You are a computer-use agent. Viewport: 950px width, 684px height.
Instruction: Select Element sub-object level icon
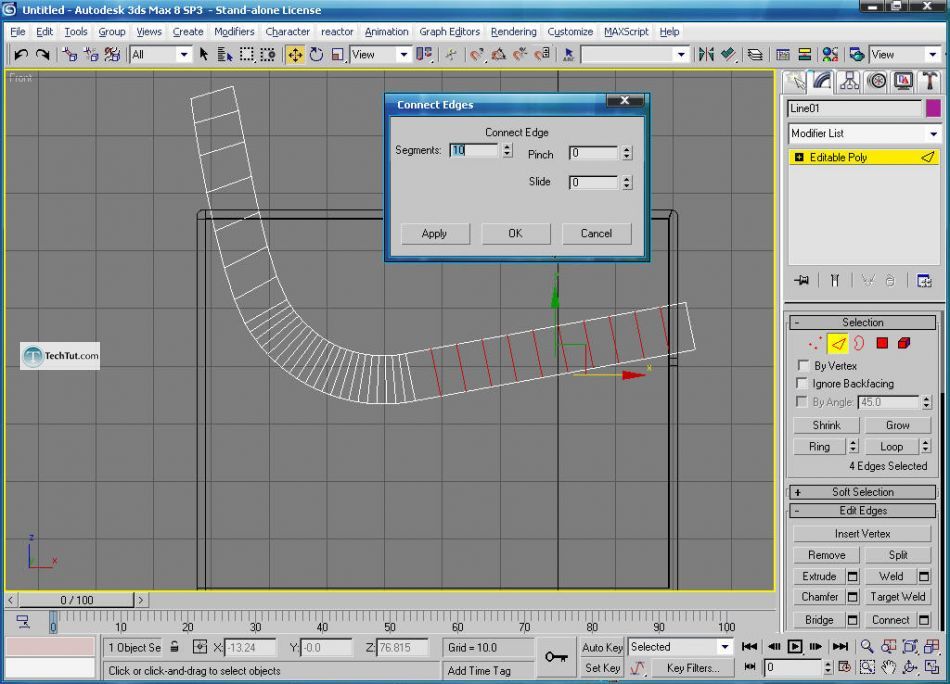click(904, 344)
